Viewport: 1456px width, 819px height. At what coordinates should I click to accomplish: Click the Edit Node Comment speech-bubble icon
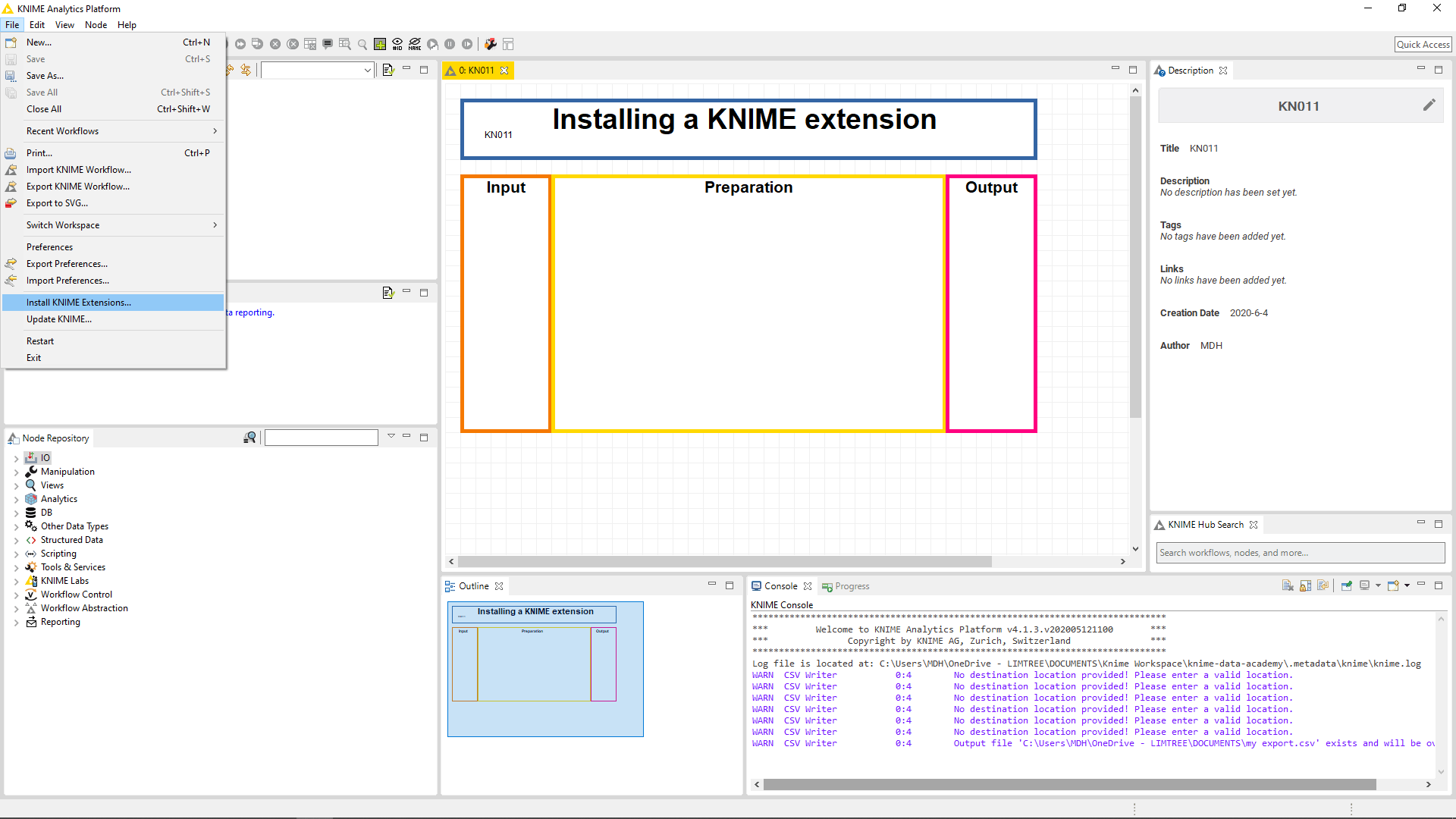(328, 44)
